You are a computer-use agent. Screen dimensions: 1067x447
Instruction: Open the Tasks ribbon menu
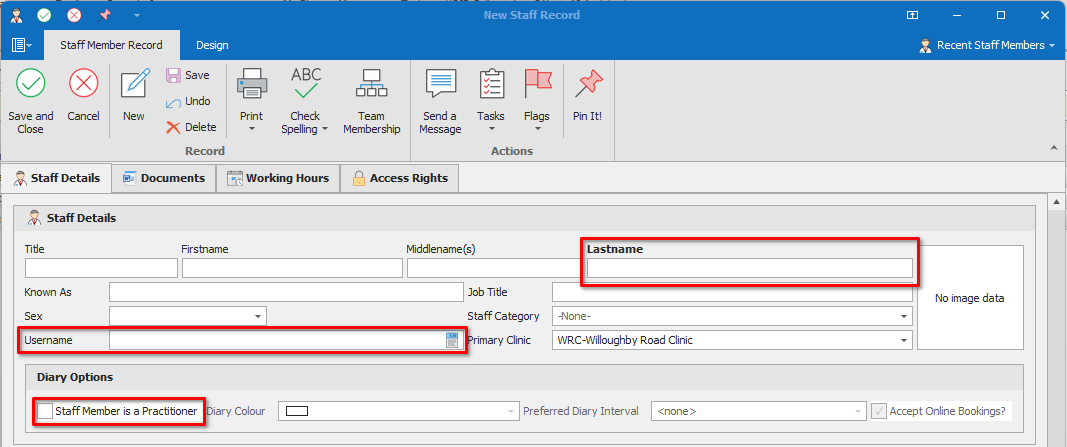point(491,84)
